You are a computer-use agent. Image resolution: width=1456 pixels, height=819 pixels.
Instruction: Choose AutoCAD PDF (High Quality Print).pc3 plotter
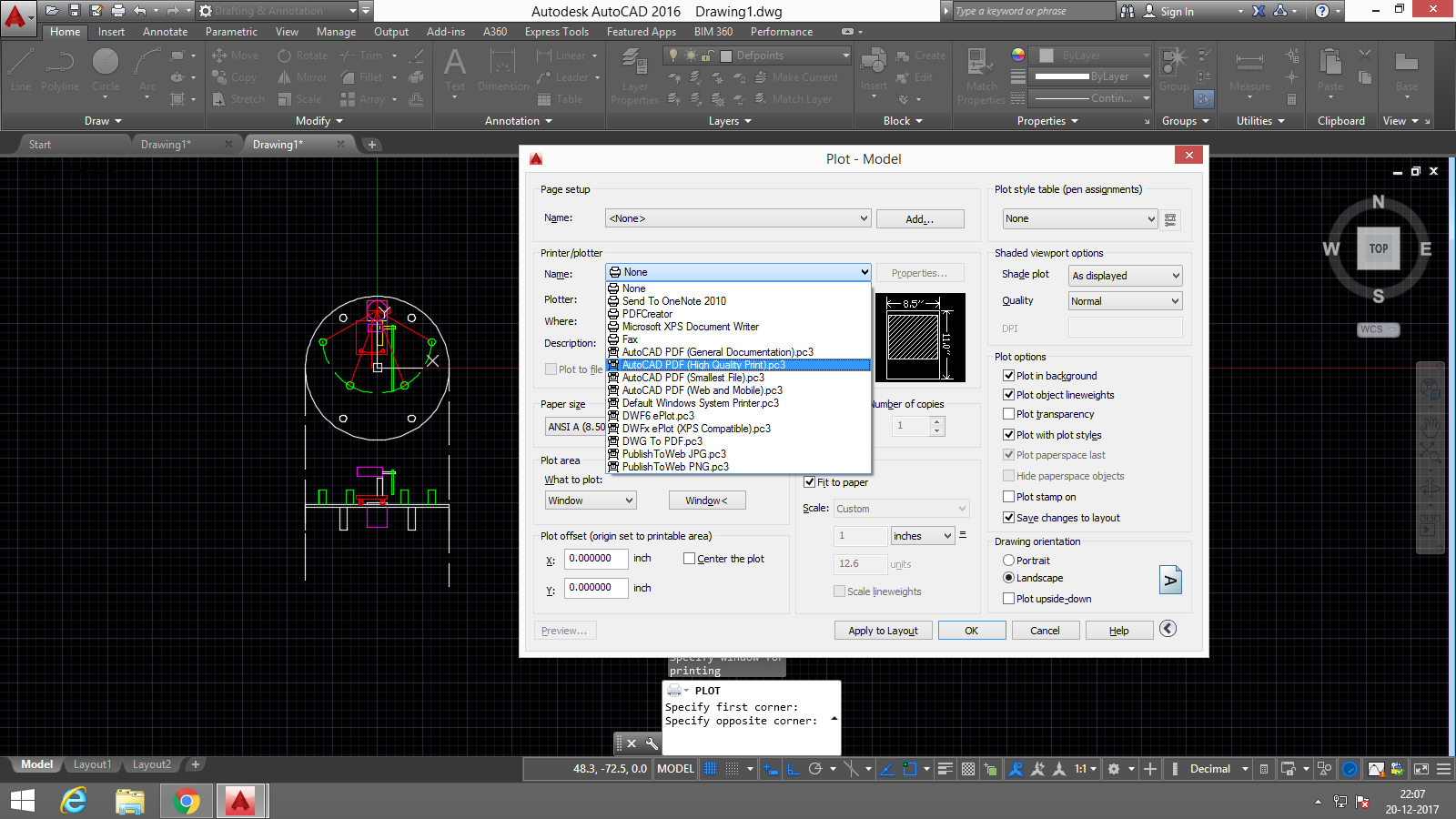click(739, 365)
